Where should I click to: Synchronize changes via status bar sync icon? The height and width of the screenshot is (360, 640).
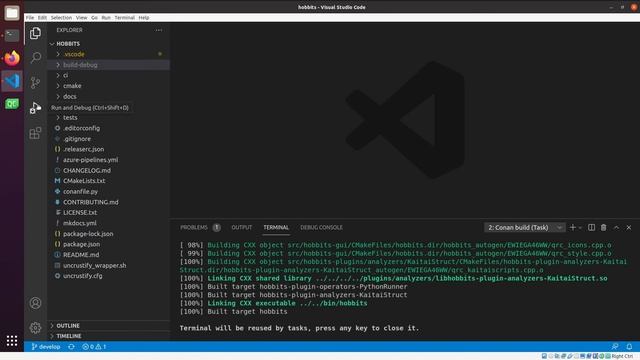[71, 347]
